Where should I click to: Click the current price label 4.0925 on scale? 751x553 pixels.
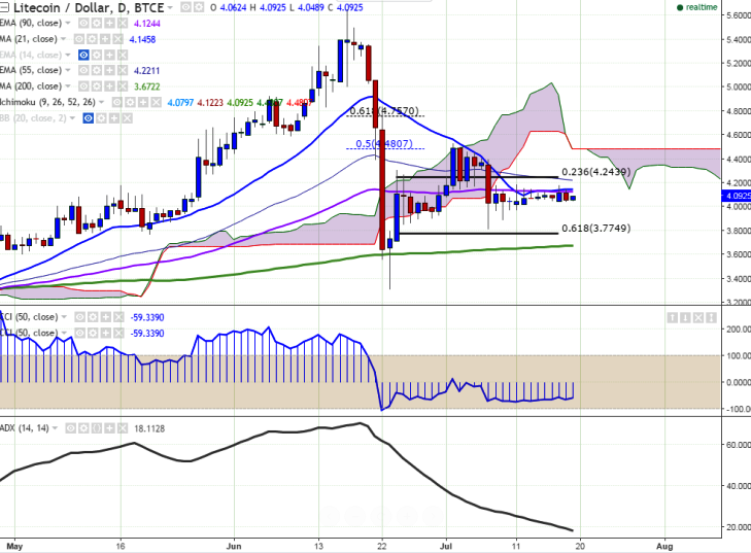(736, 196)
